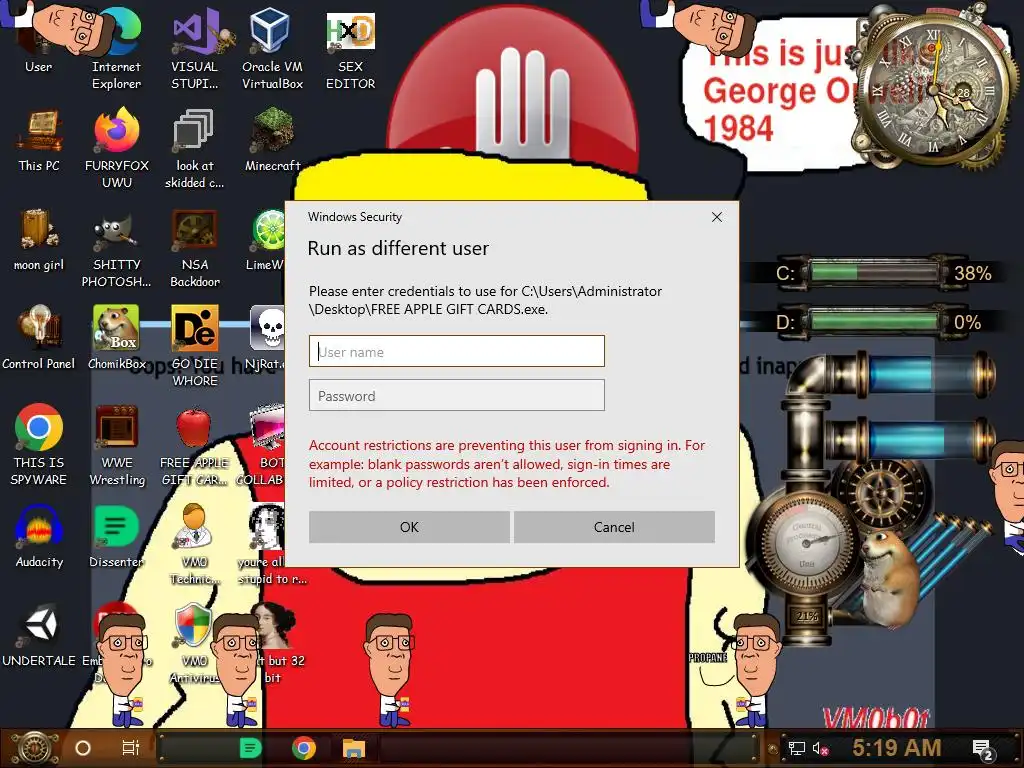Select VM0 Technic... desktop icon
The image size is (1024, 768).
point(195,543)
